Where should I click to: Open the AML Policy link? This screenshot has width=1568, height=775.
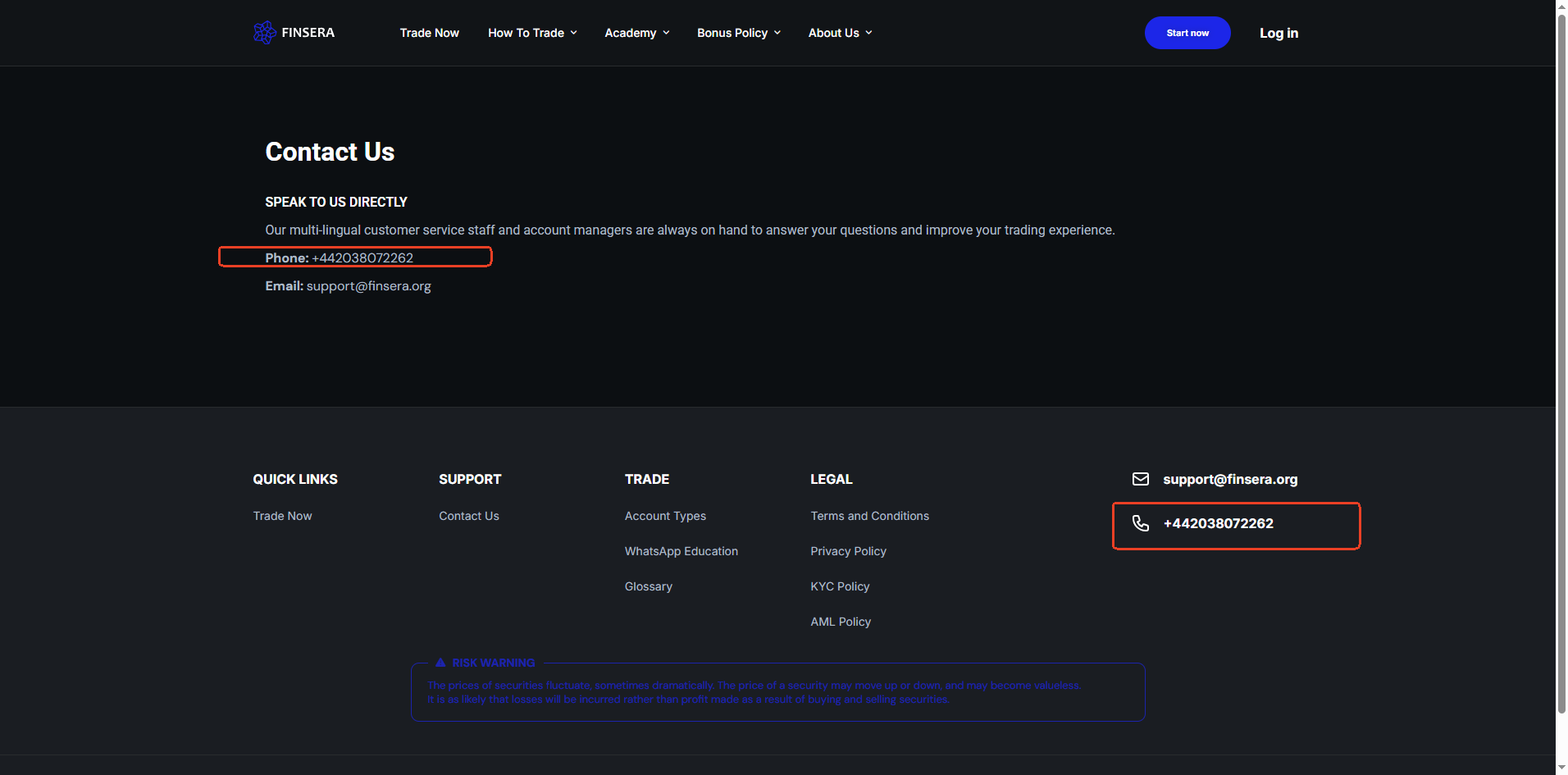point(841,622)
